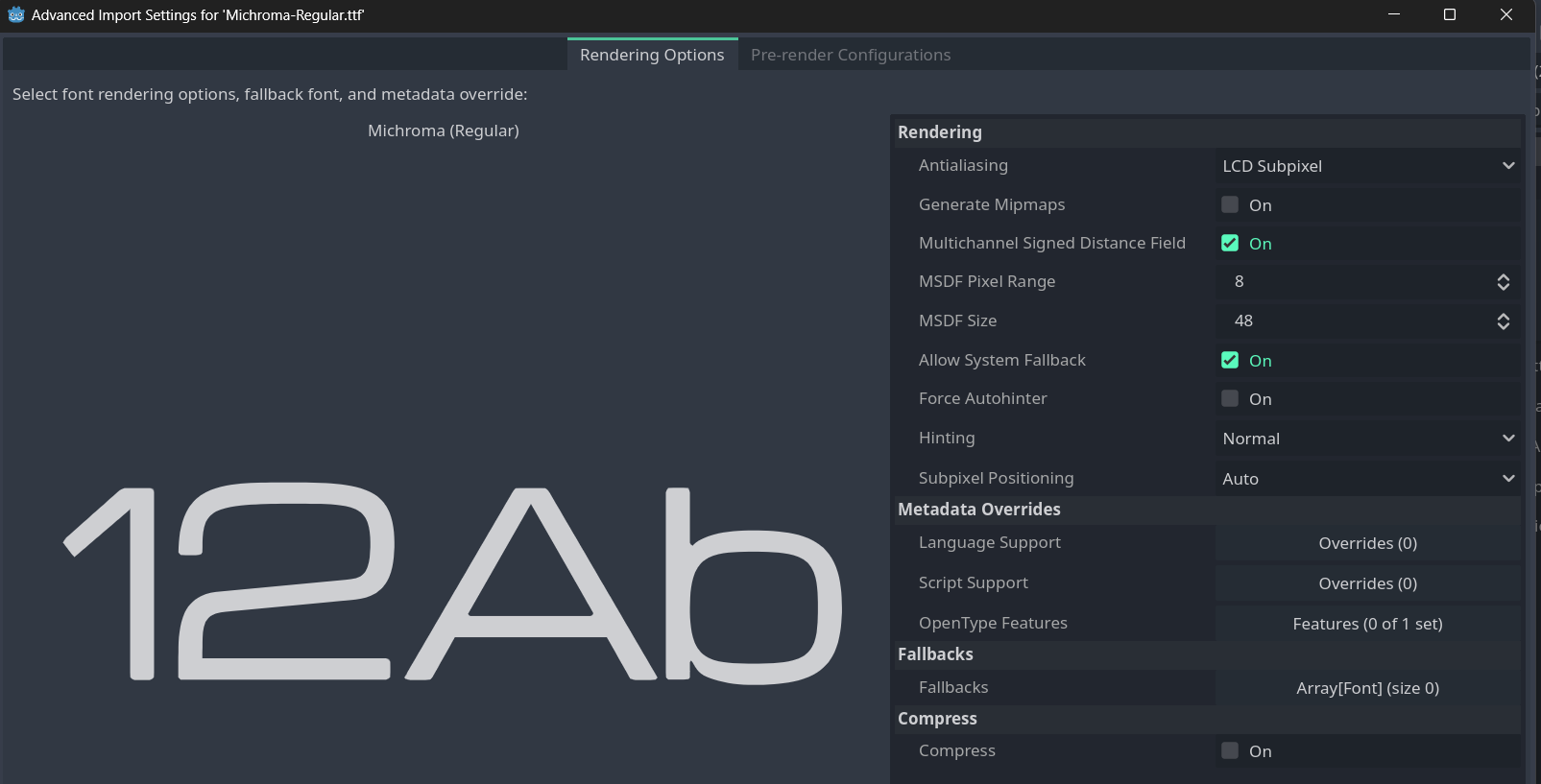Open the Antialiasing dropdown

[x=1367, y=166]
